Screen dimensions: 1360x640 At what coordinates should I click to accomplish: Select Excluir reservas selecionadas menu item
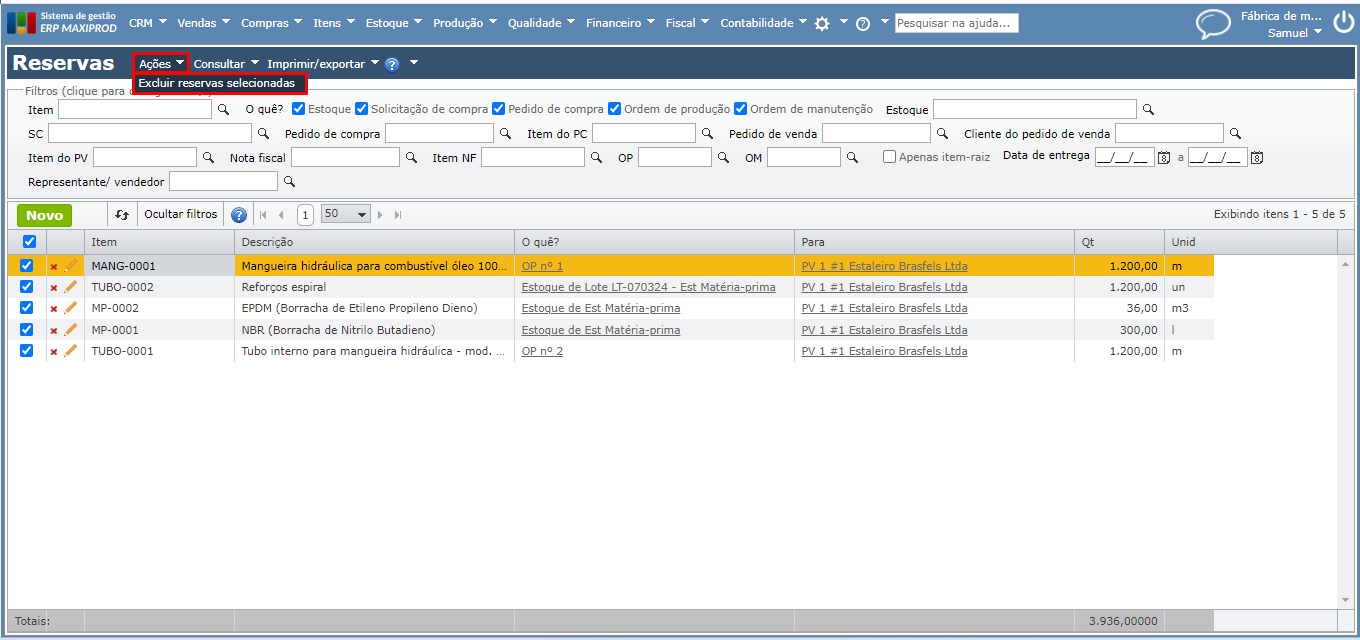(x=217, y=84)
